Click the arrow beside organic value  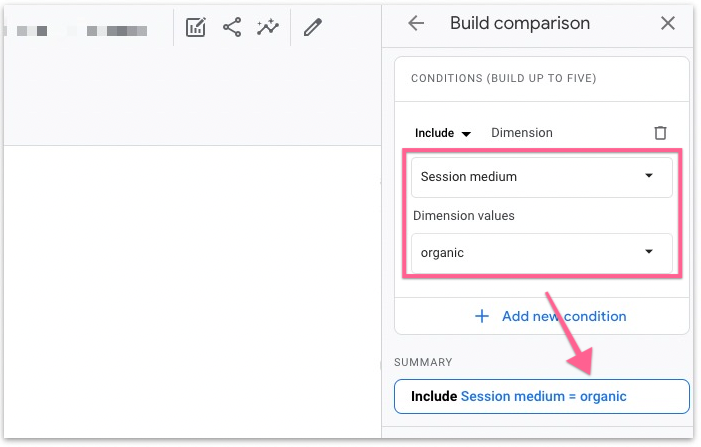[649, 252]
